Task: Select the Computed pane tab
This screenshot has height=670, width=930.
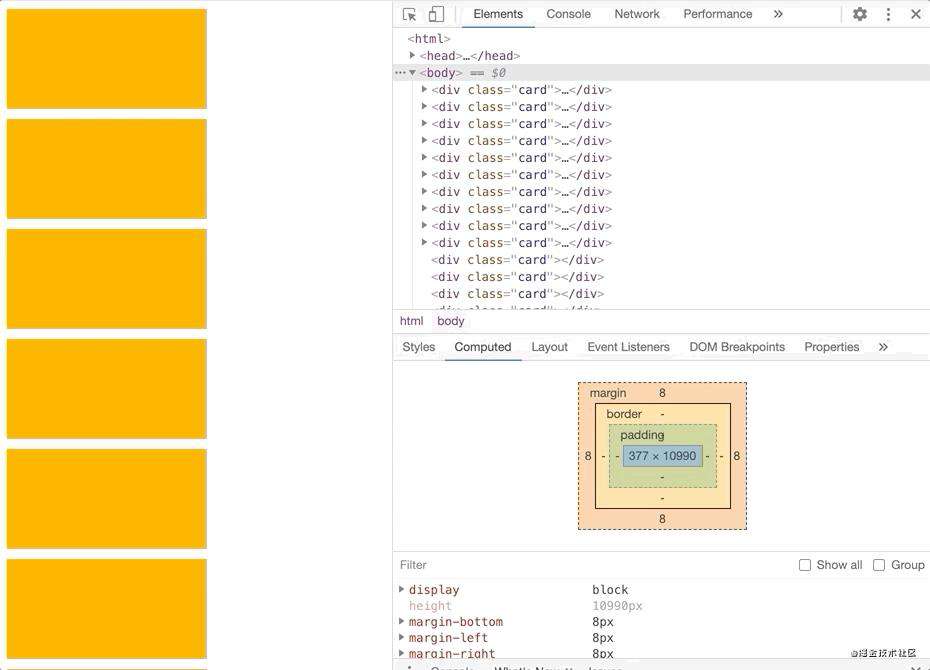Action: pyautogui.click(x=483, y=347)
